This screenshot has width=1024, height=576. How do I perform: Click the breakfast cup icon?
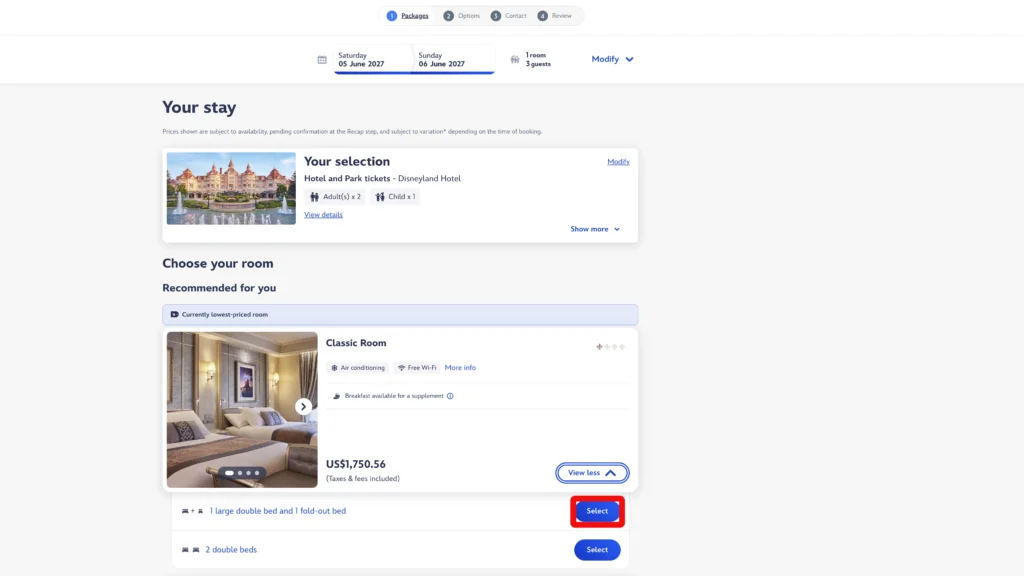[336, 396]
